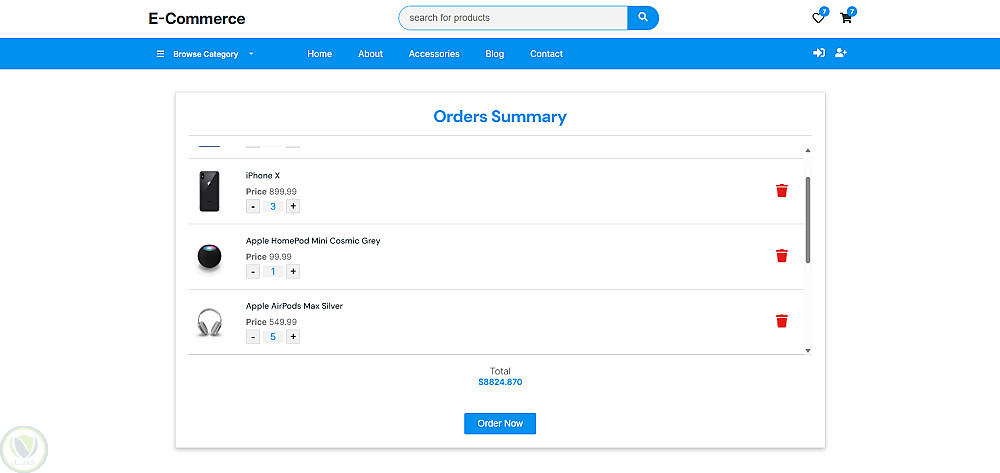Click the price 899.99
The image size is (1000, 473).
pyautogui.click(x=283, y=191)
